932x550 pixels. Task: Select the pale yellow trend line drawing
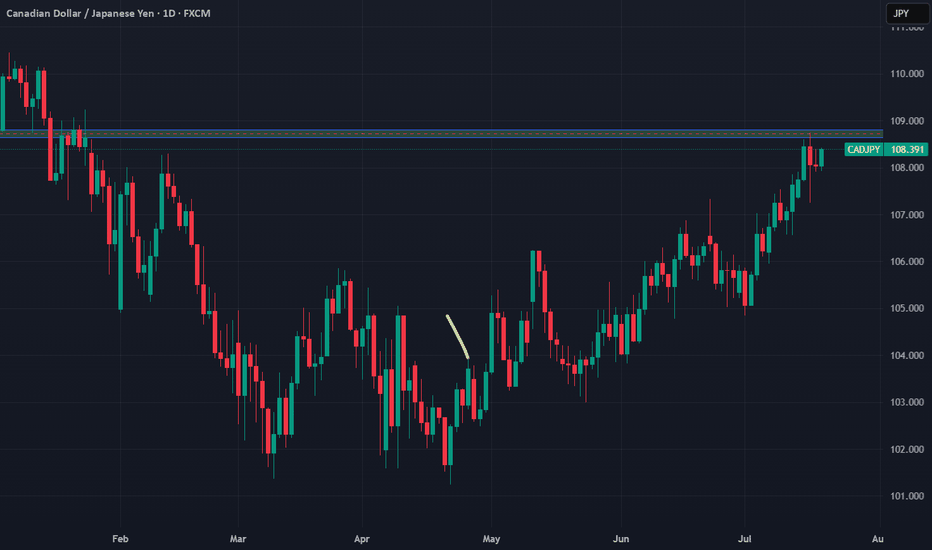point(458,337)
